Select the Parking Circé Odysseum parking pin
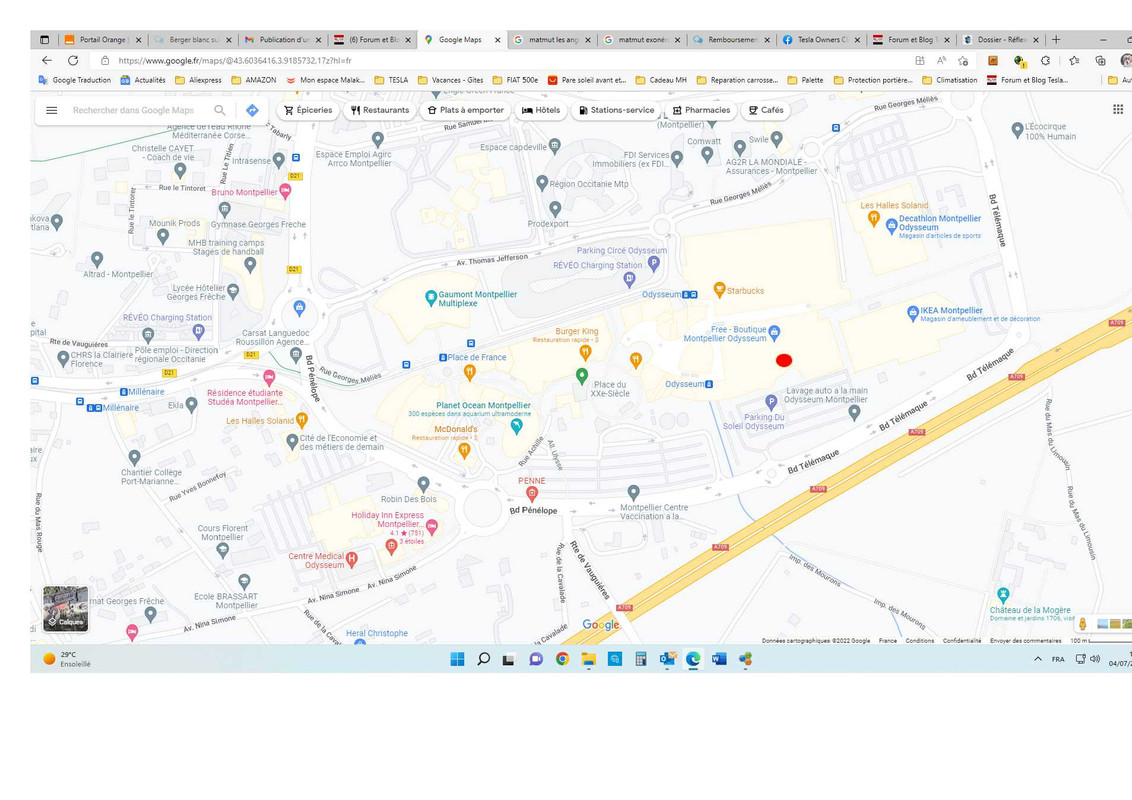 pos(653,264)
